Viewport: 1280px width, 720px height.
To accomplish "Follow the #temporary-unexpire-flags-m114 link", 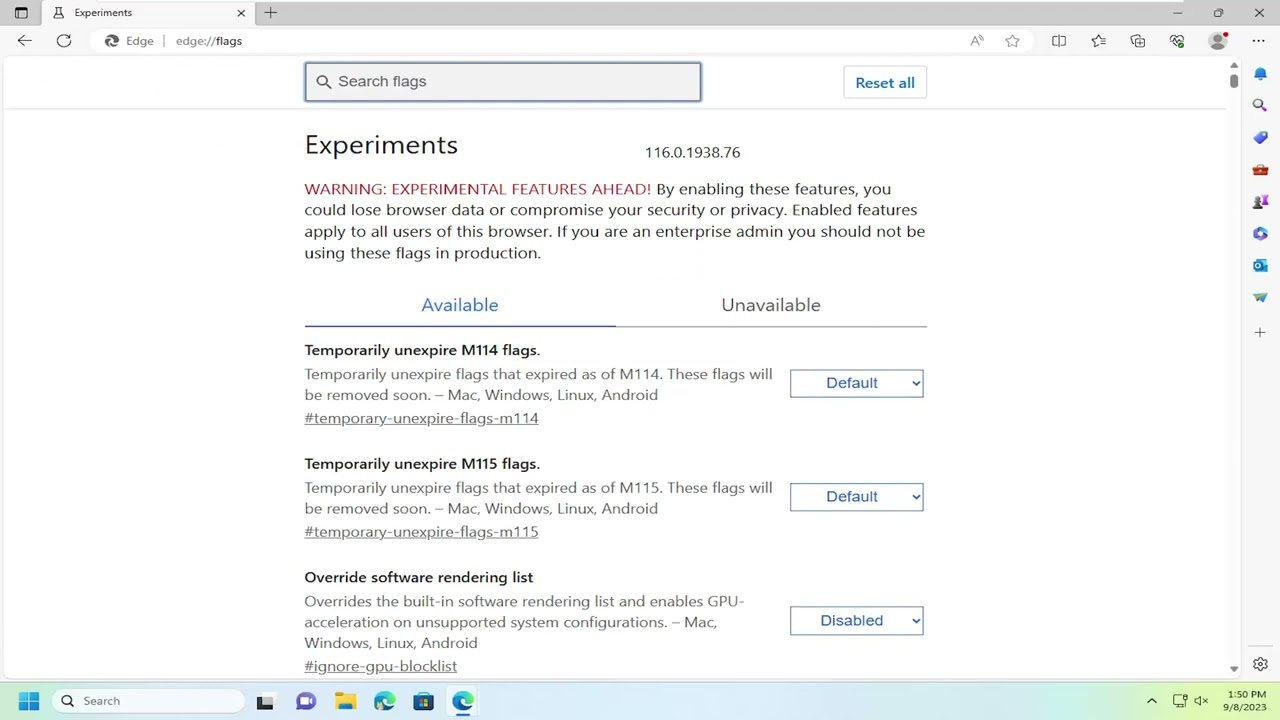I will (421, 418).
